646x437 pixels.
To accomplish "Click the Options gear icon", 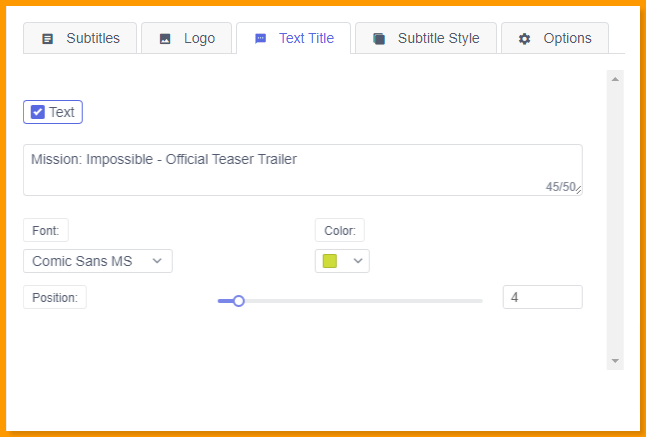I will [524, 39].
